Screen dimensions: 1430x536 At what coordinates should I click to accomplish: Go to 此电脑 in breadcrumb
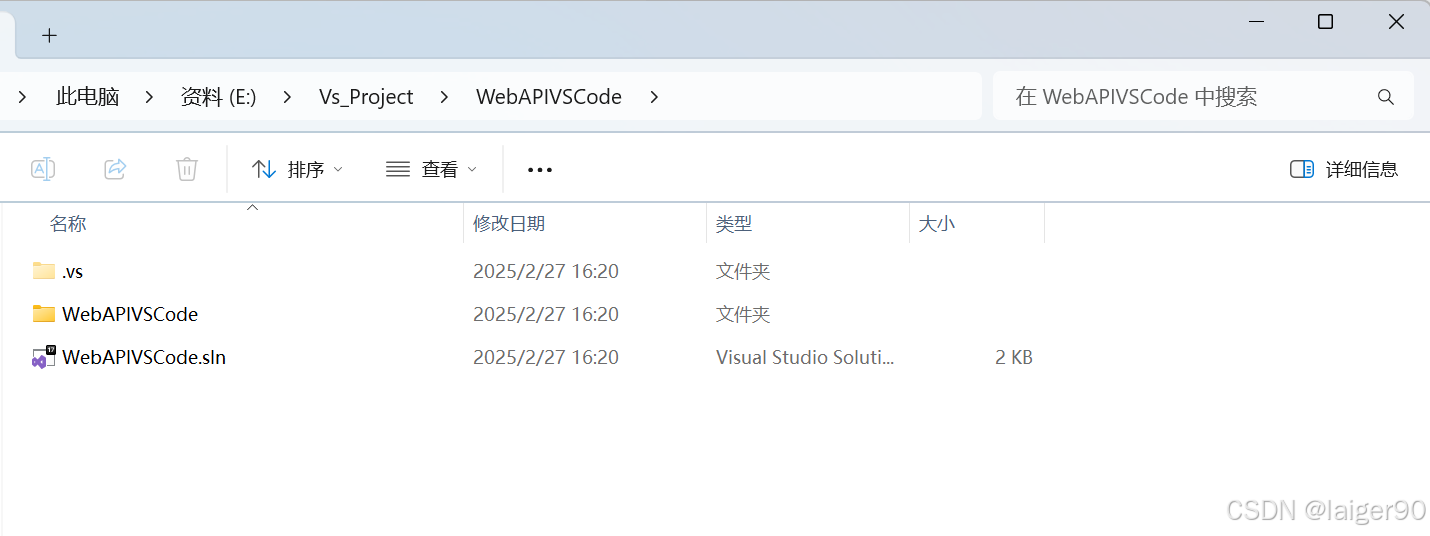point(88,97)
